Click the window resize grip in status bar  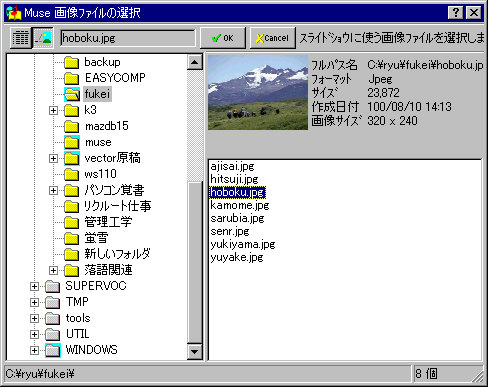tap(477, 376)
